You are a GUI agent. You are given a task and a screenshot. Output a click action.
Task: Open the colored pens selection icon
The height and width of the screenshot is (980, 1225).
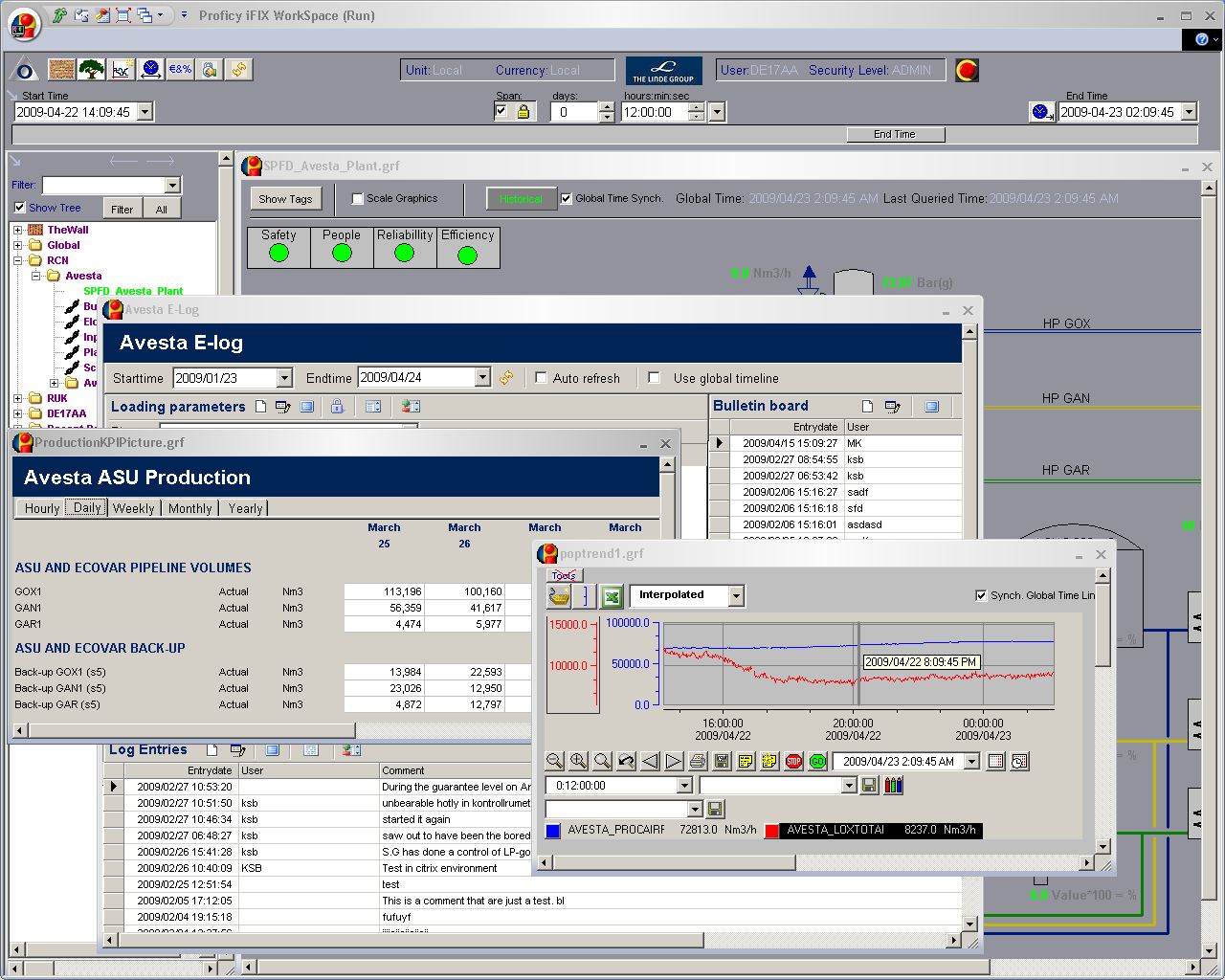pos(893,786)
